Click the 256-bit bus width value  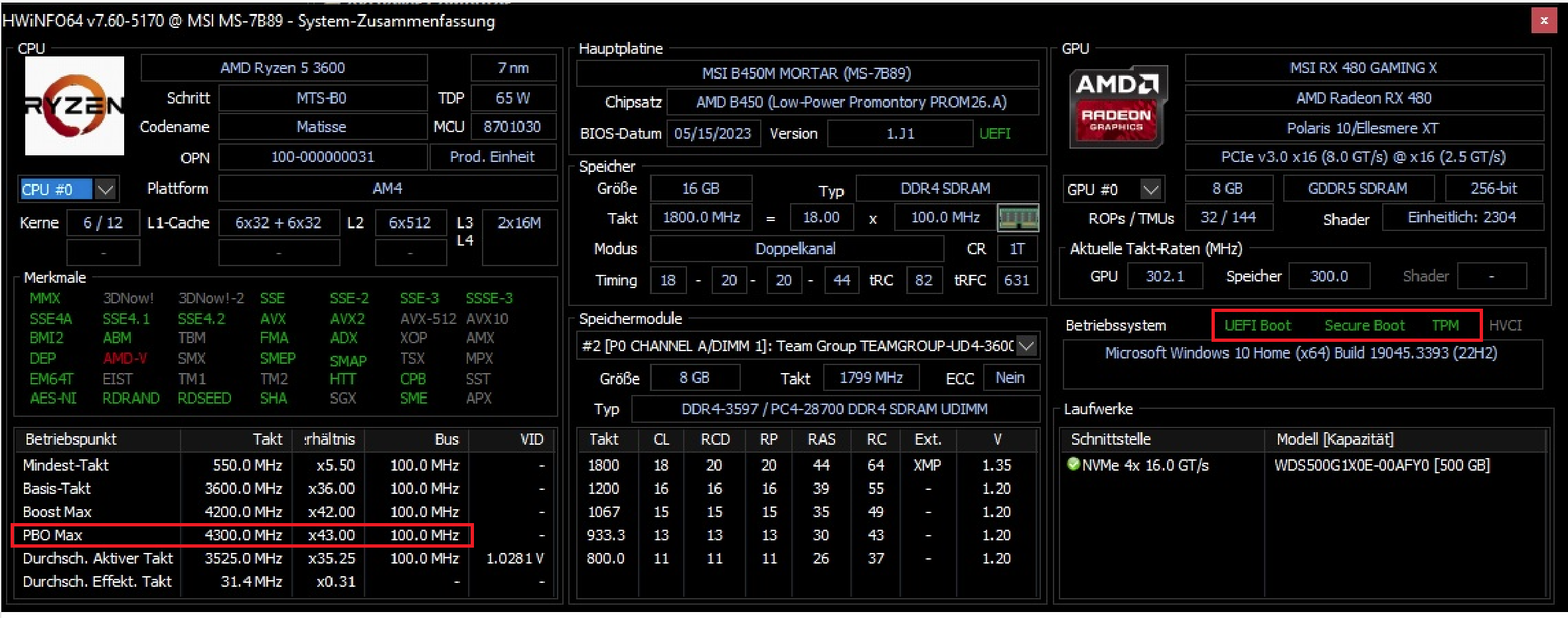click(1494, 189)
